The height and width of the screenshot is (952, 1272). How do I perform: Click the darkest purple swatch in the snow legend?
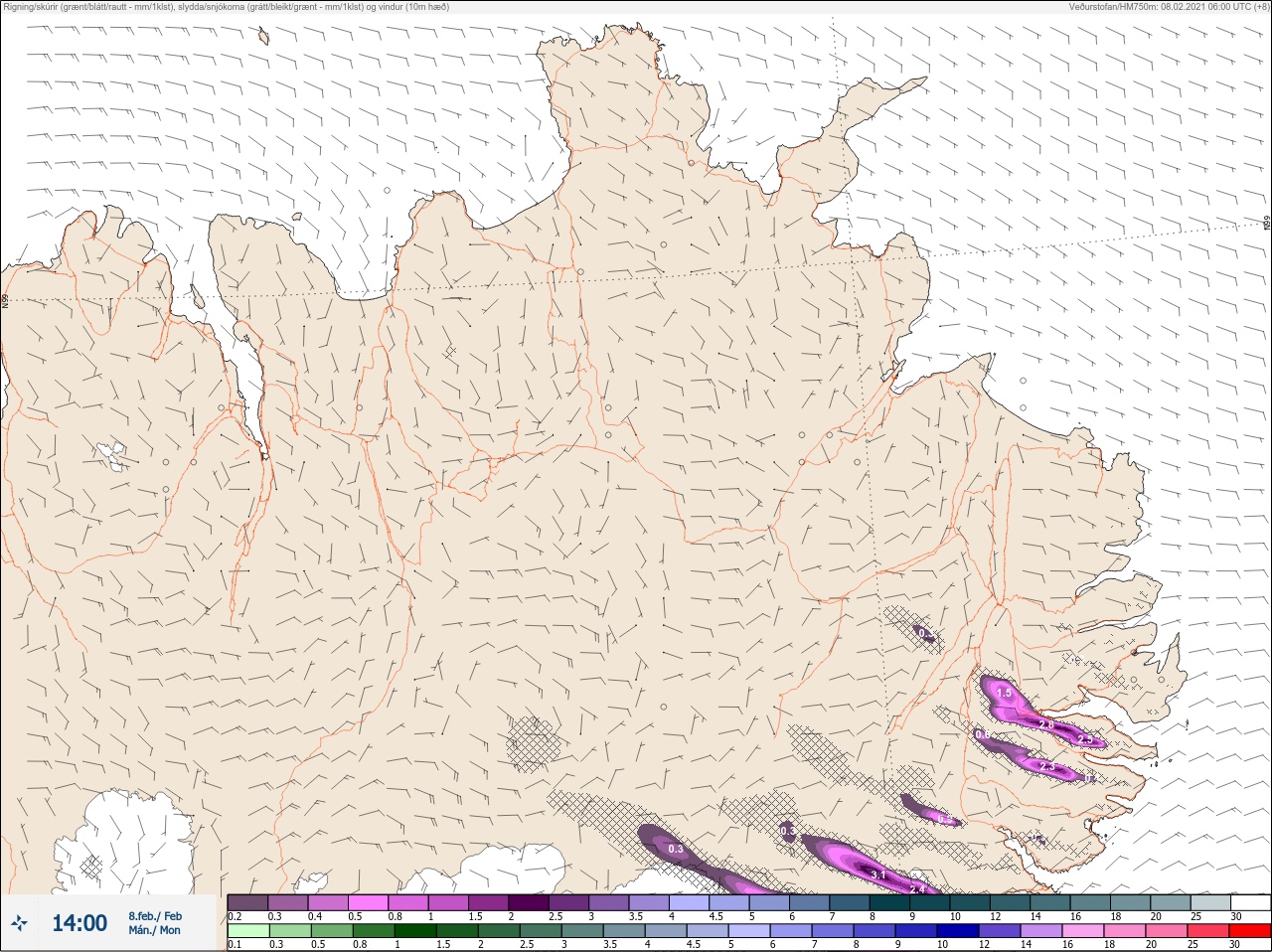[x=530, y=902]
